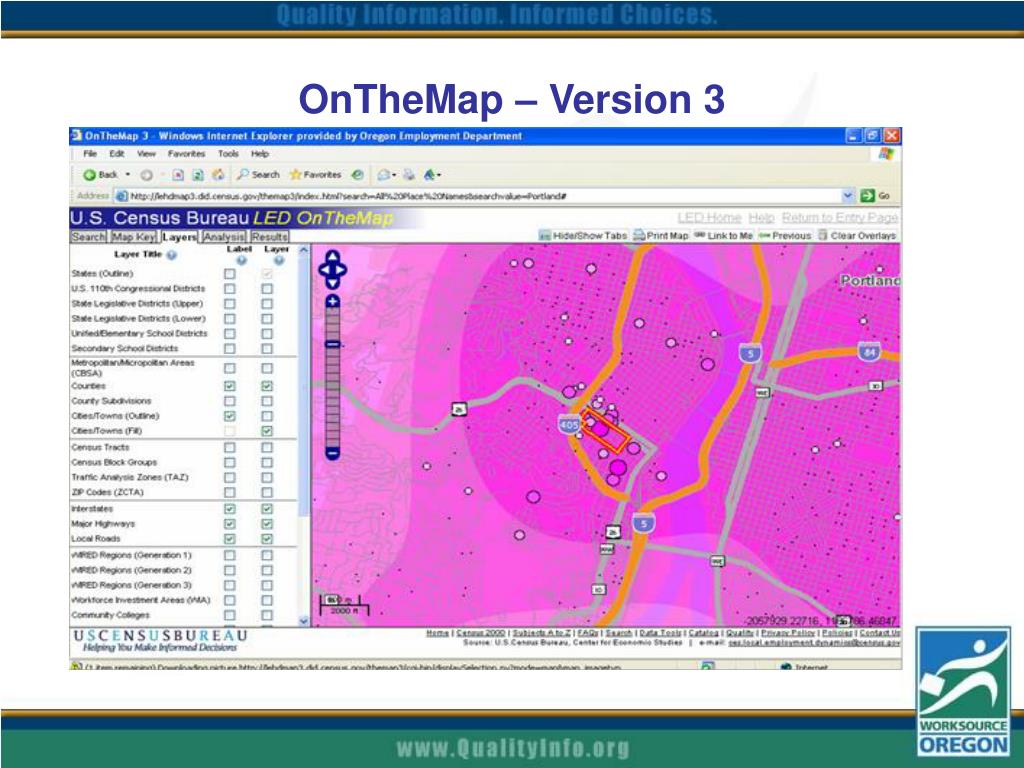The image size is (1024, 768).
Task: Open the FAQs footer link
Action: [588, 633]
